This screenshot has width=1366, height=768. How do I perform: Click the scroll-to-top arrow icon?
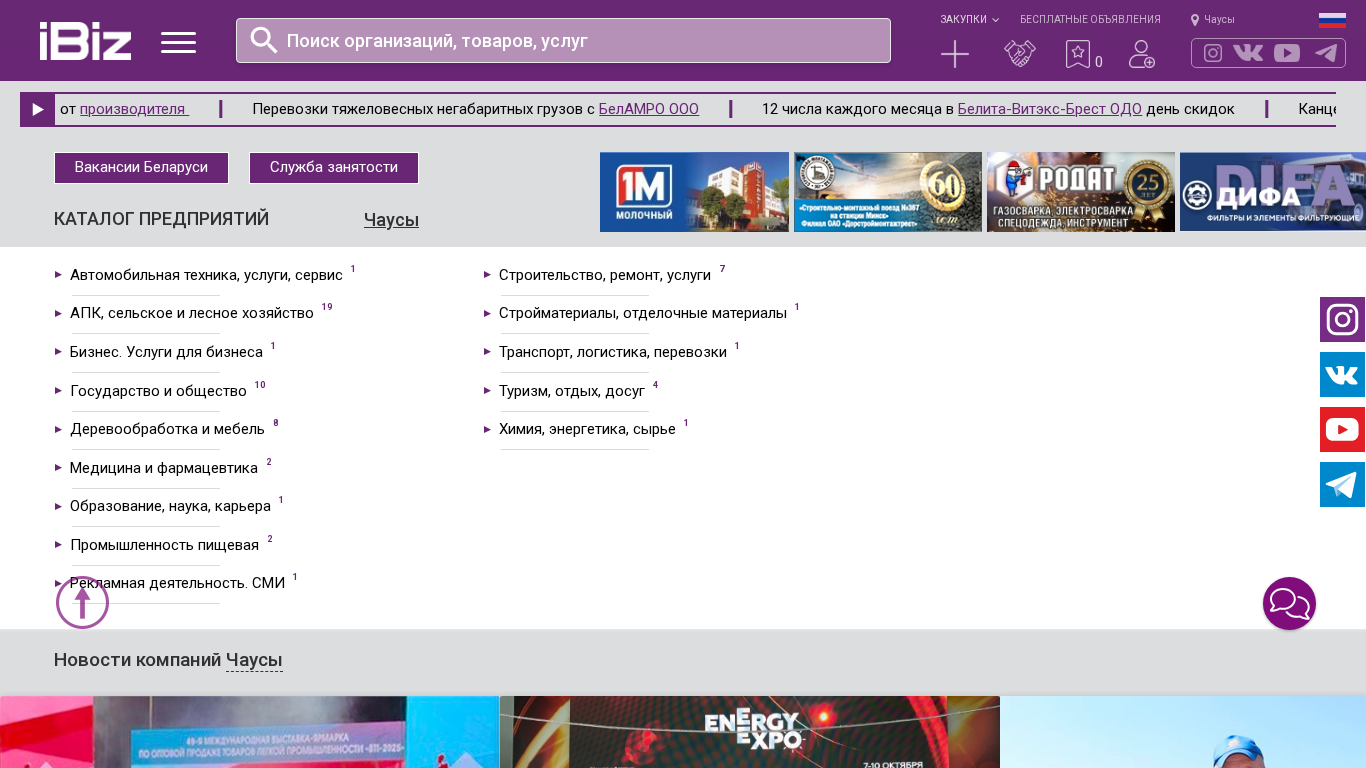coord(82,603)
